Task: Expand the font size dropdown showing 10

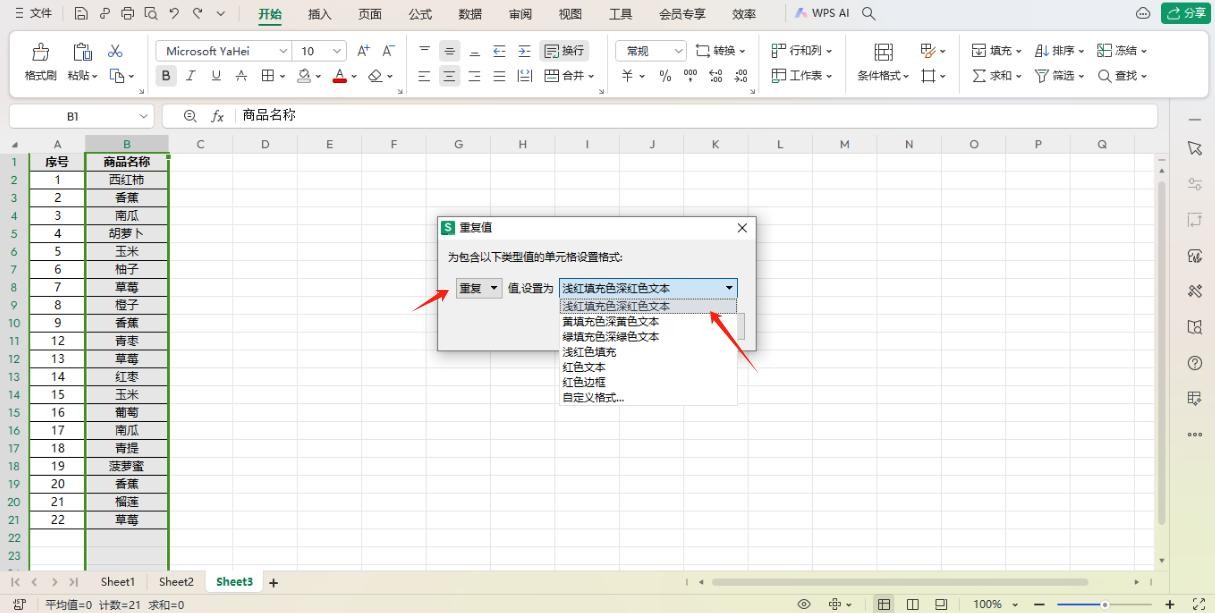Action: point(337,51)
